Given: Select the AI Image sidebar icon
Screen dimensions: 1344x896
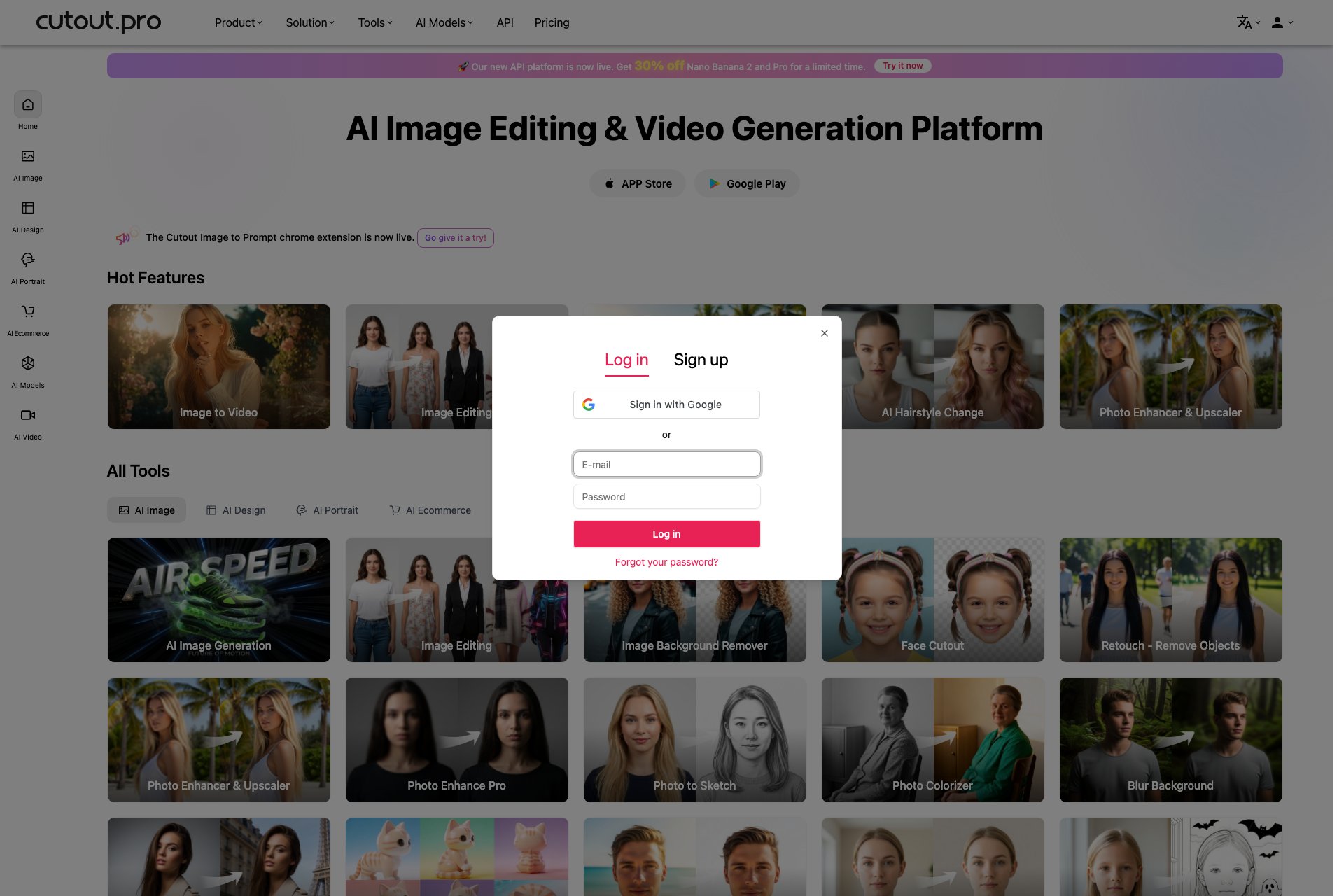Looking at the screenshot, I should pyautogui.click(x=28, y=157).
